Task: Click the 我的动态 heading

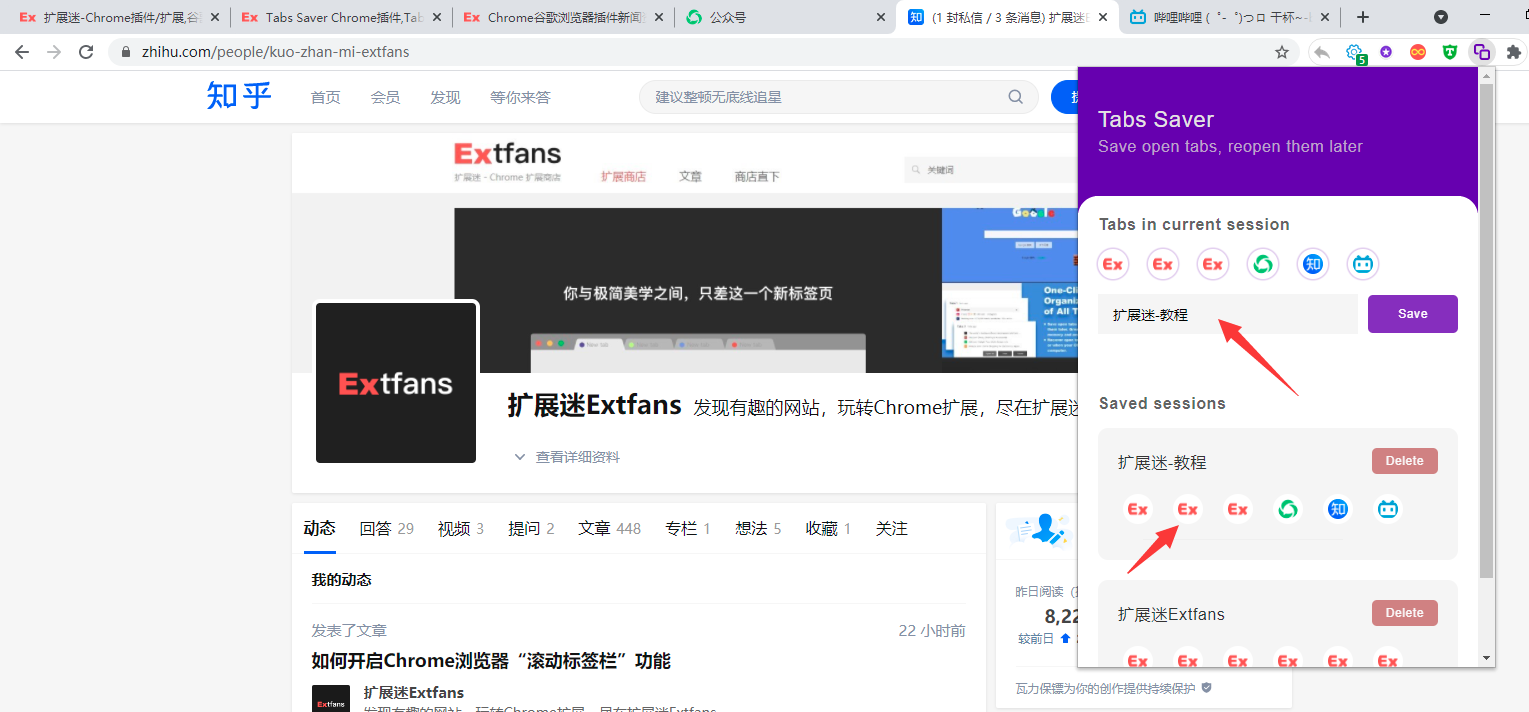Action: point(341,580)
